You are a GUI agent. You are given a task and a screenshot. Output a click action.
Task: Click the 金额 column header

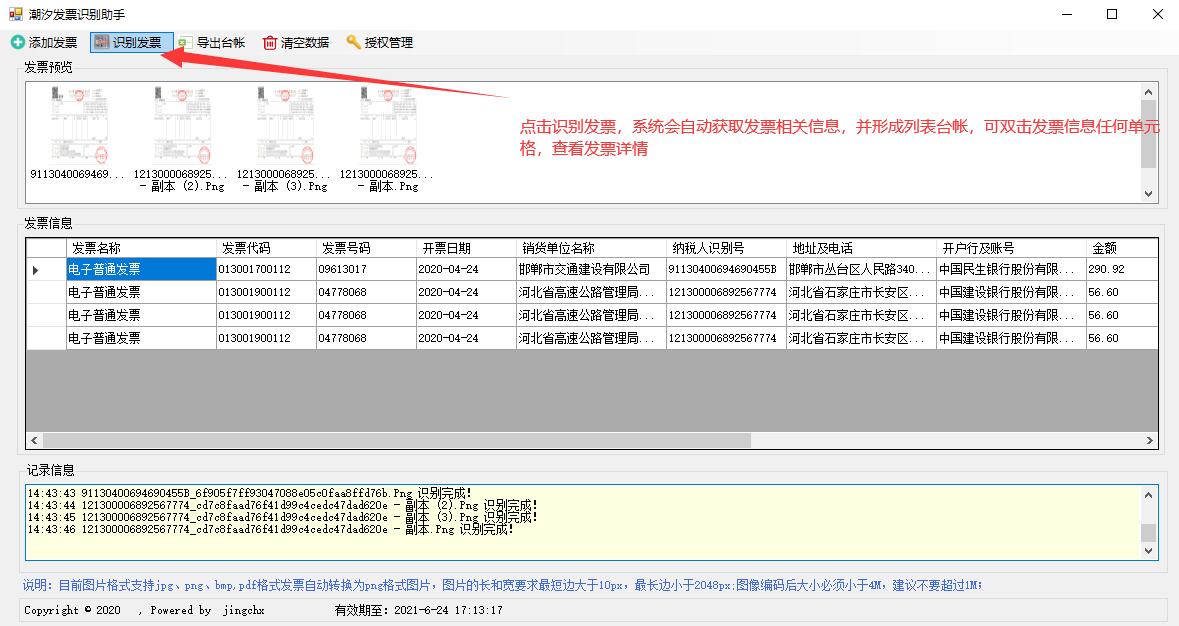[1120, 248]
